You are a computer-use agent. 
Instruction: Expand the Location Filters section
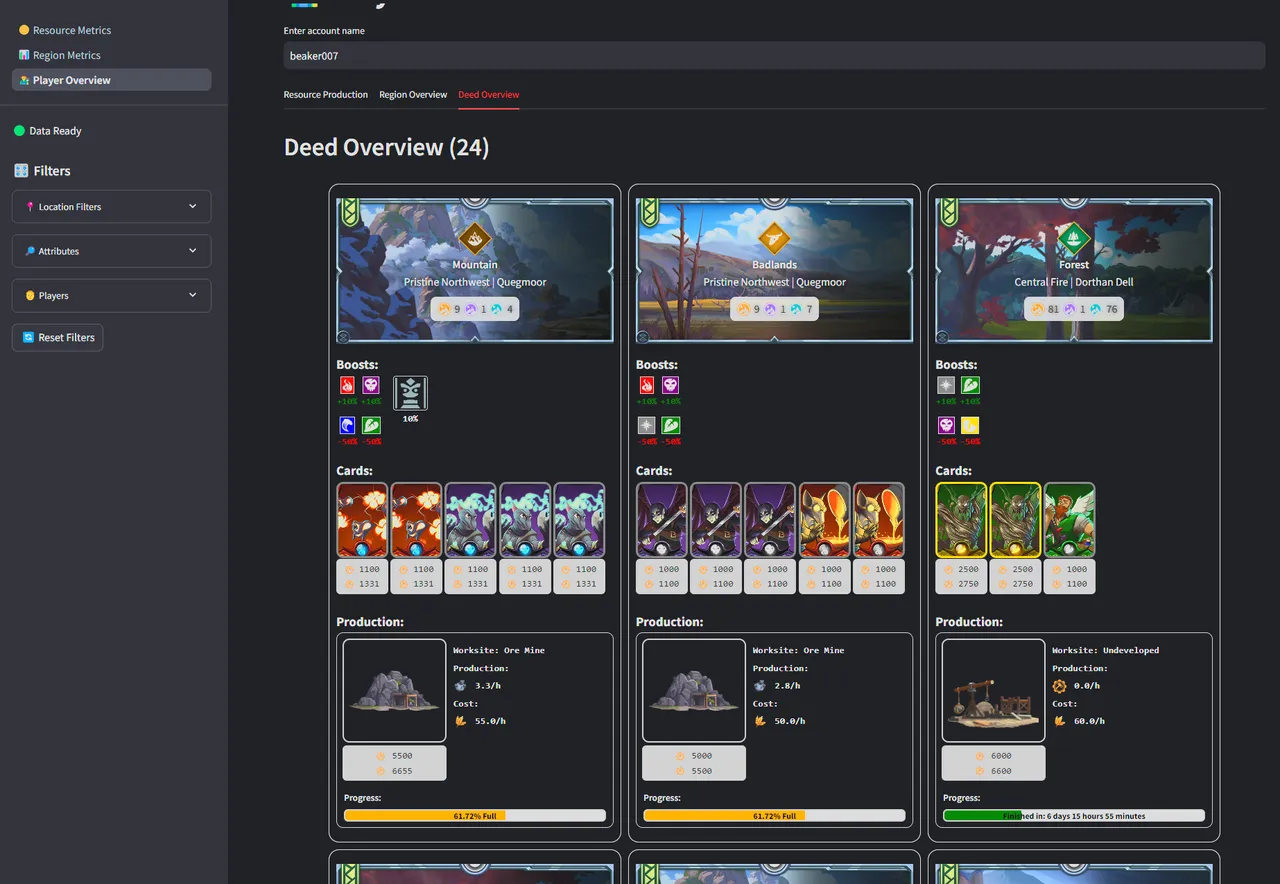pyautogui.click(x=111, y=207)
